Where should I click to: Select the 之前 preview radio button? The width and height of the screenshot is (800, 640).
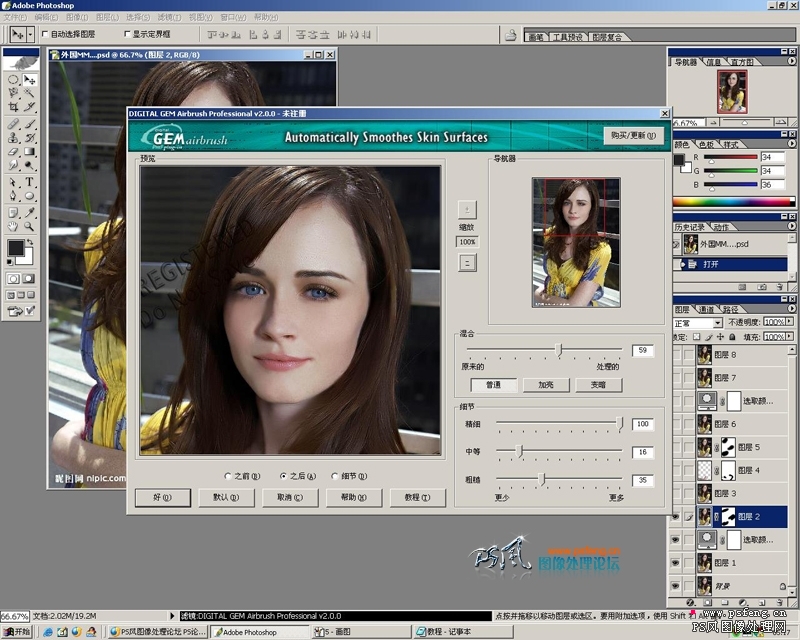coord(228,476)
